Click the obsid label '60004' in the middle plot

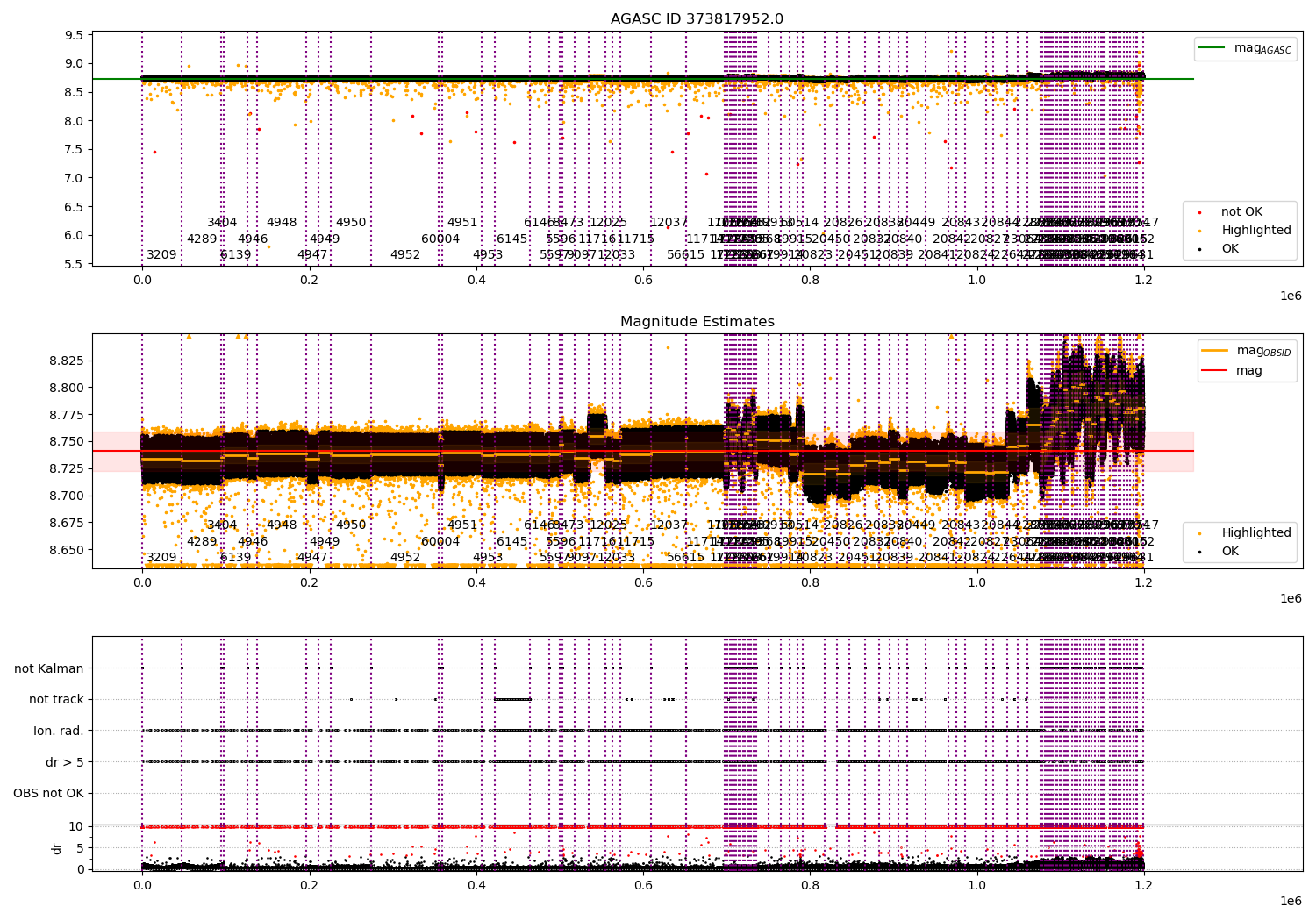tap(440, 542)
